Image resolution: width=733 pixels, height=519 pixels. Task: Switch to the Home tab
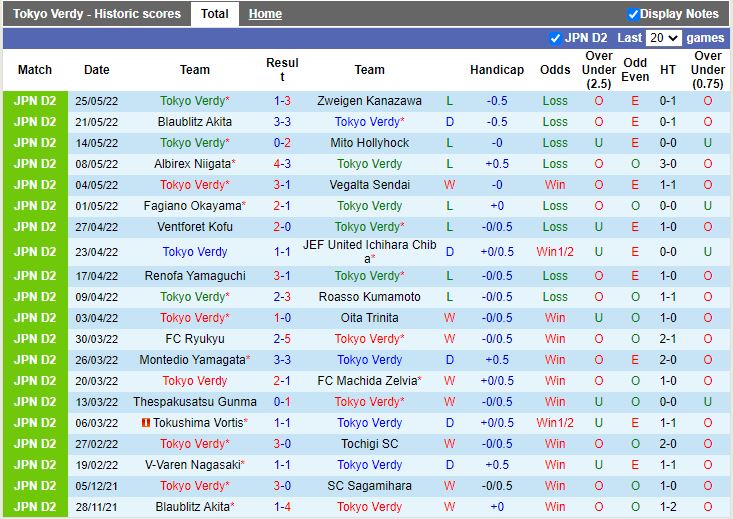[x=265, y=14]
